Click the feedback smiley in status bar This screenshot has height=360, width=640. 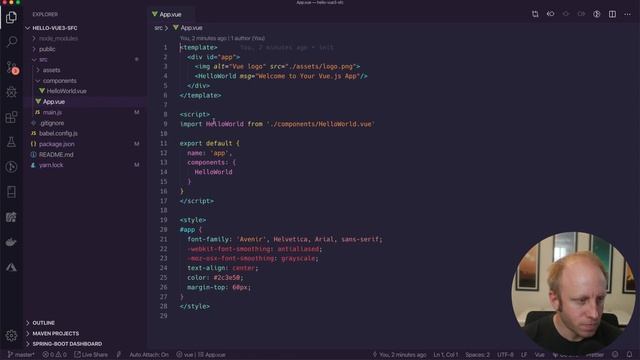coord(615,354)
